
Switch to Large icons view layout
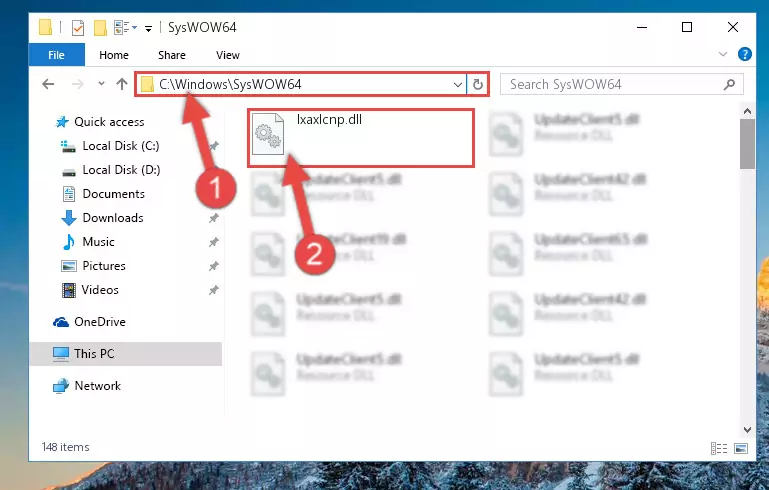pos(741,448)
